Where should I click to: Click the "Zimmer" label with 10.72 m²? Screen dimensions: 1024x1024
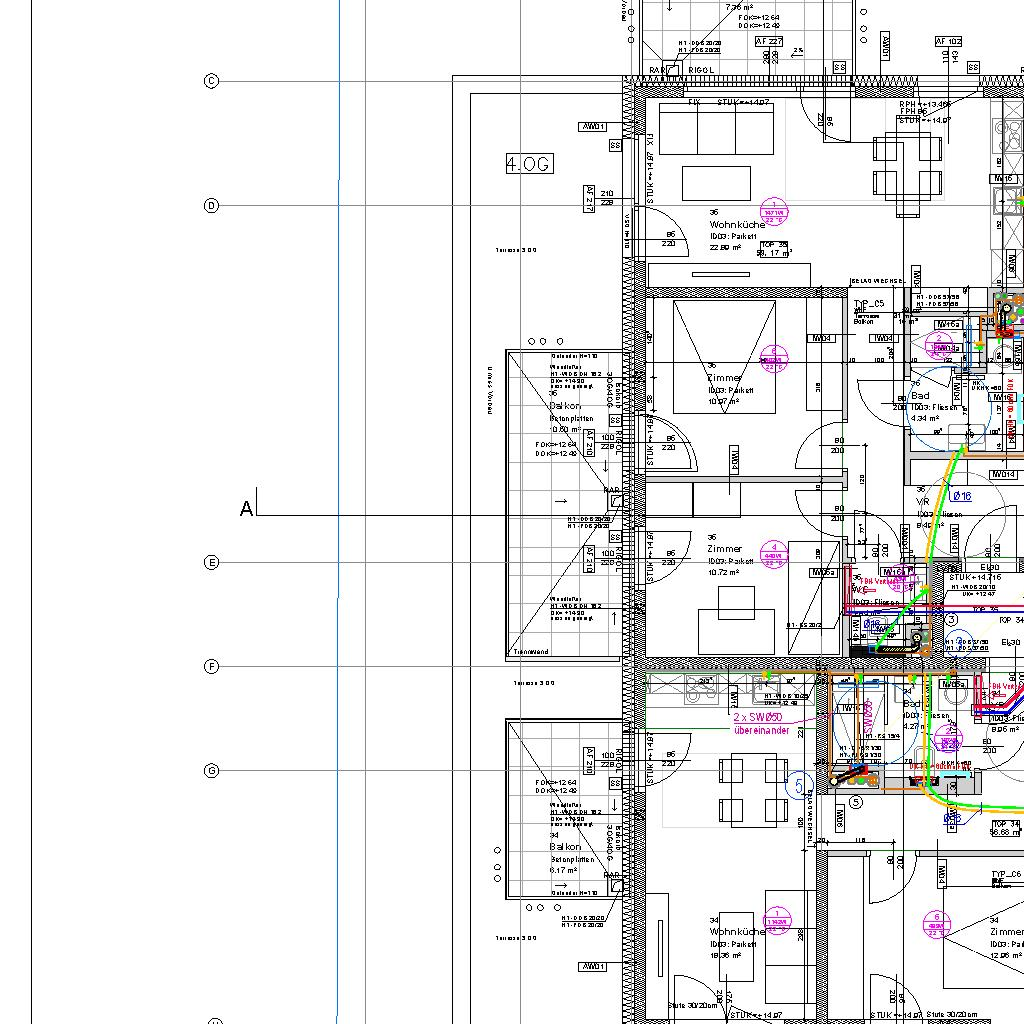(724, 549)
